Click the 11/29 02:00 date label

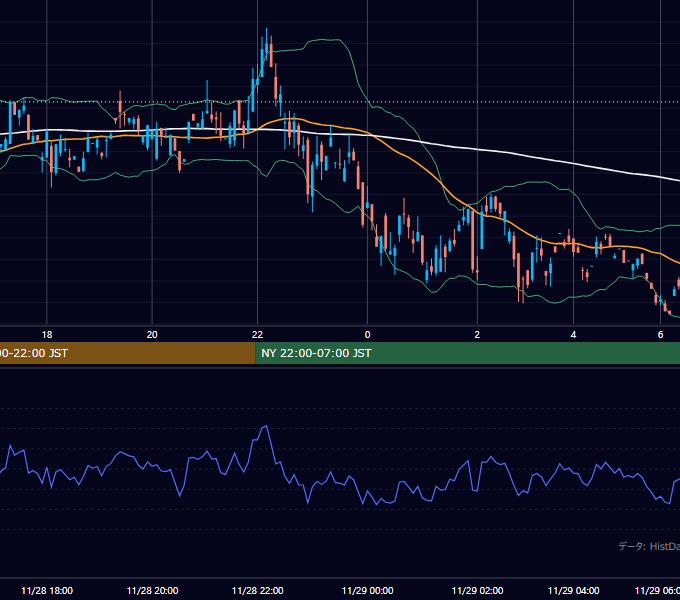[477, 590]
